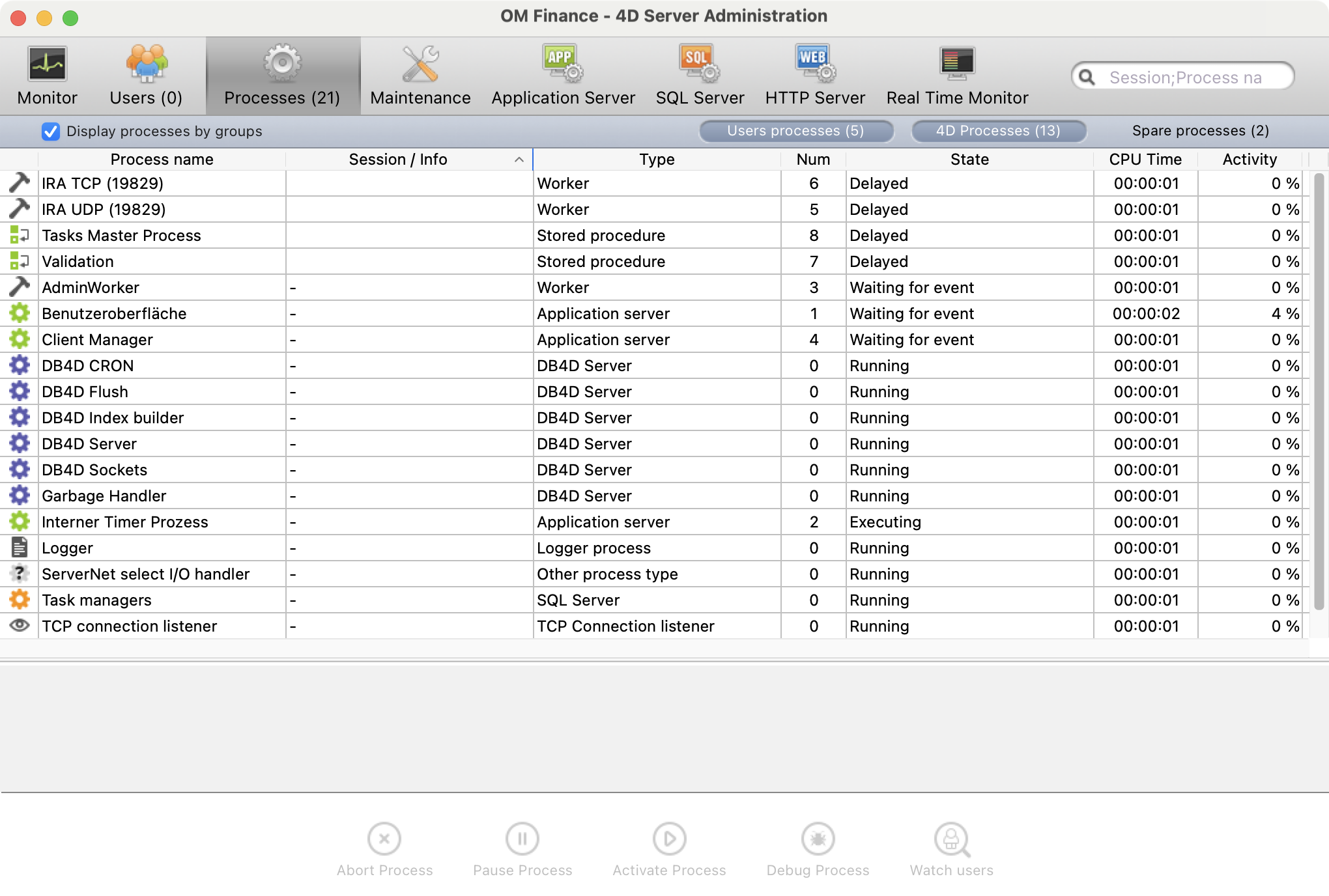Open the HTTP Server page
1329x896 pixels.
pos(815,76)
